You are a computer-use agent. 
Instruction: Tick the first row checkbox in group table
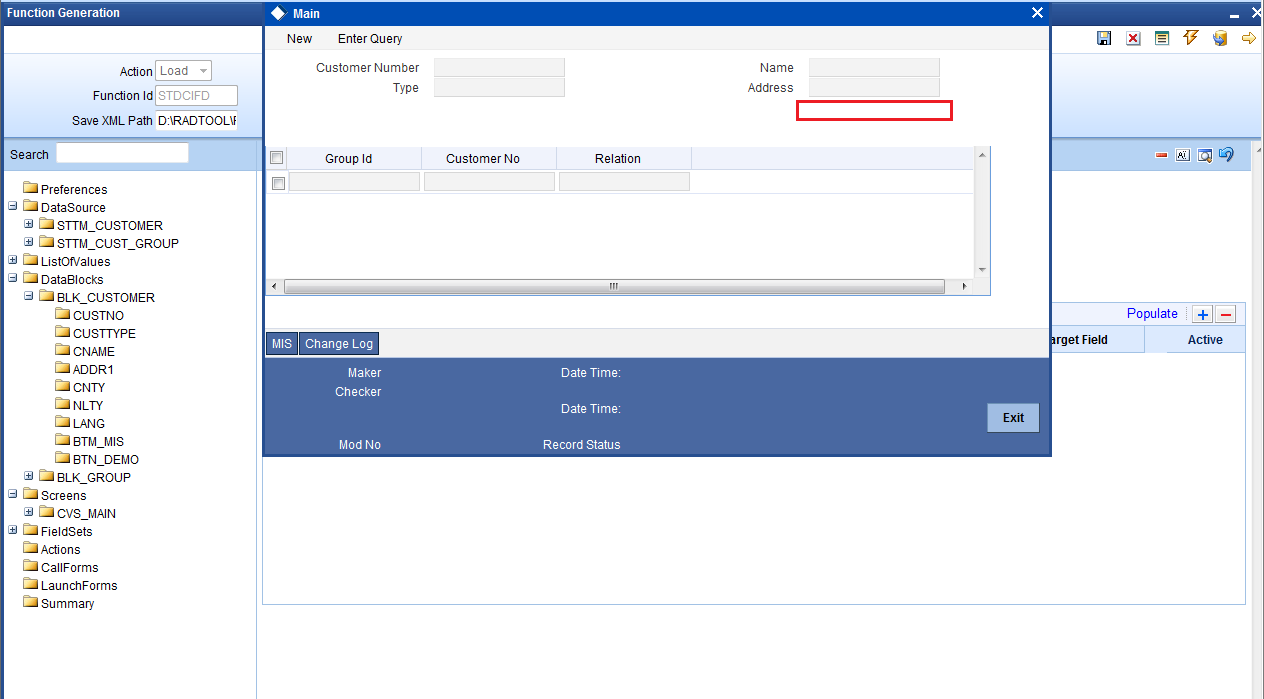tap(278, 183)
